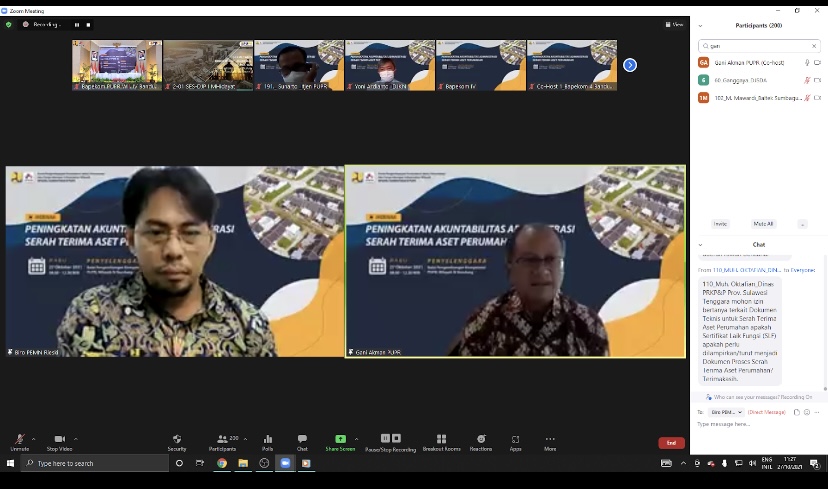Open Breakout Rooms

click(441, 442)
